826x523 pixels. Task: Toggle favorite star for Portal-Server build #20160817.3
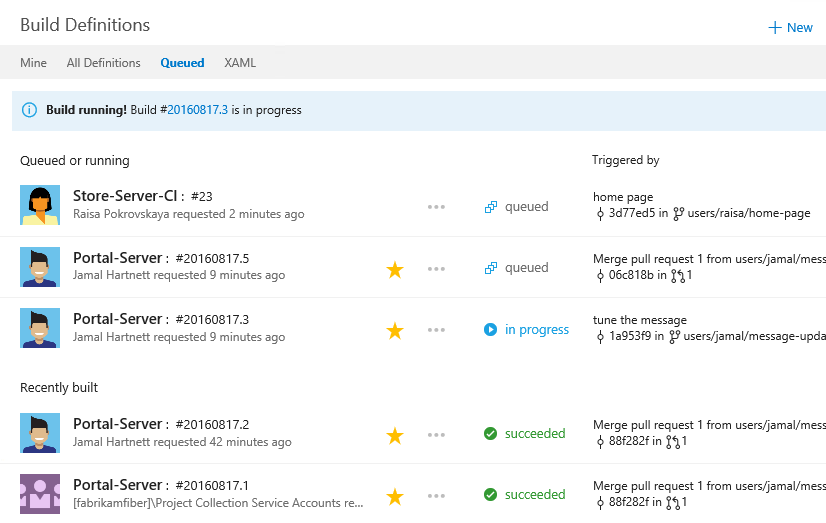pyautogui.click(x=395, y=330)
